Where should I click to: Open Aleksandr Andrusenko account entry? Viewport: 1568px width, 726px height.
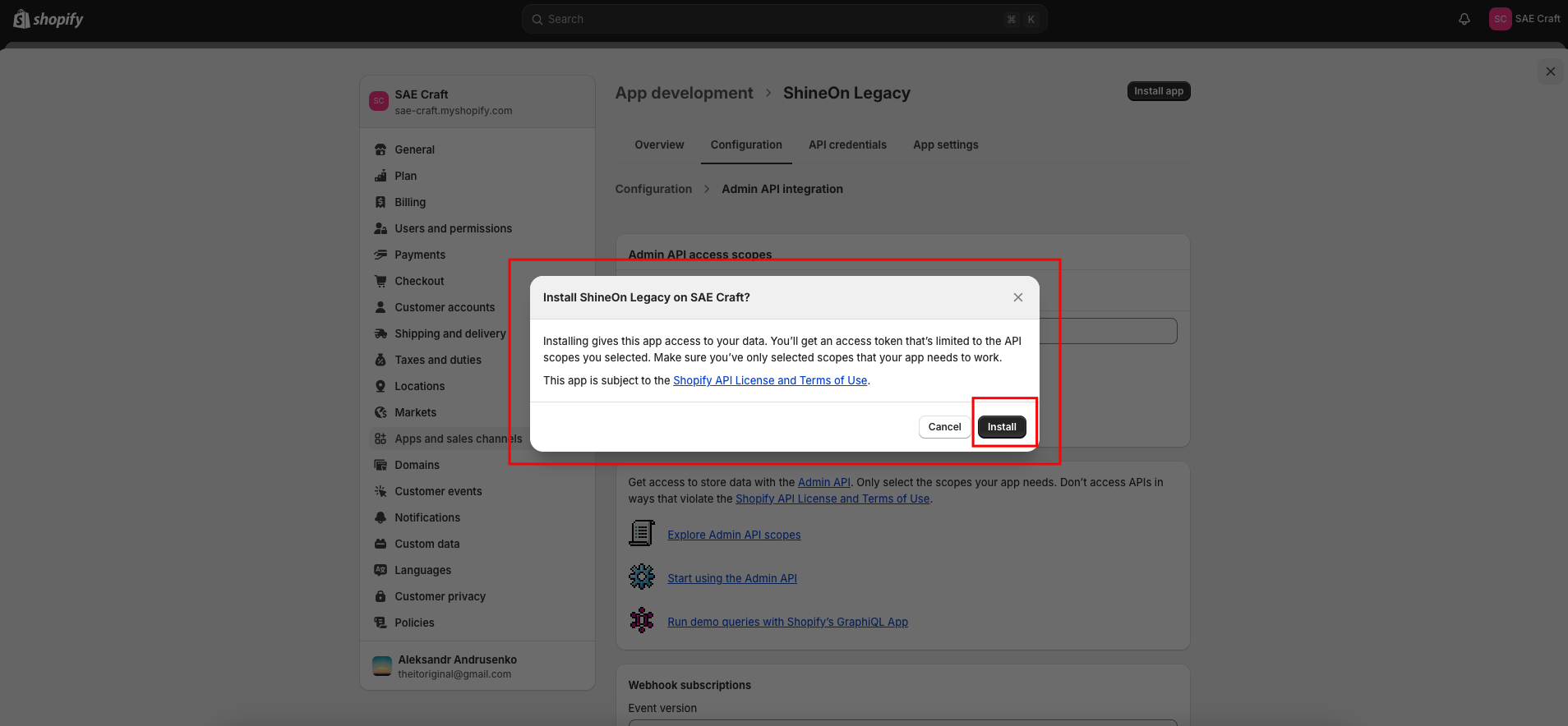click(477, 666)
